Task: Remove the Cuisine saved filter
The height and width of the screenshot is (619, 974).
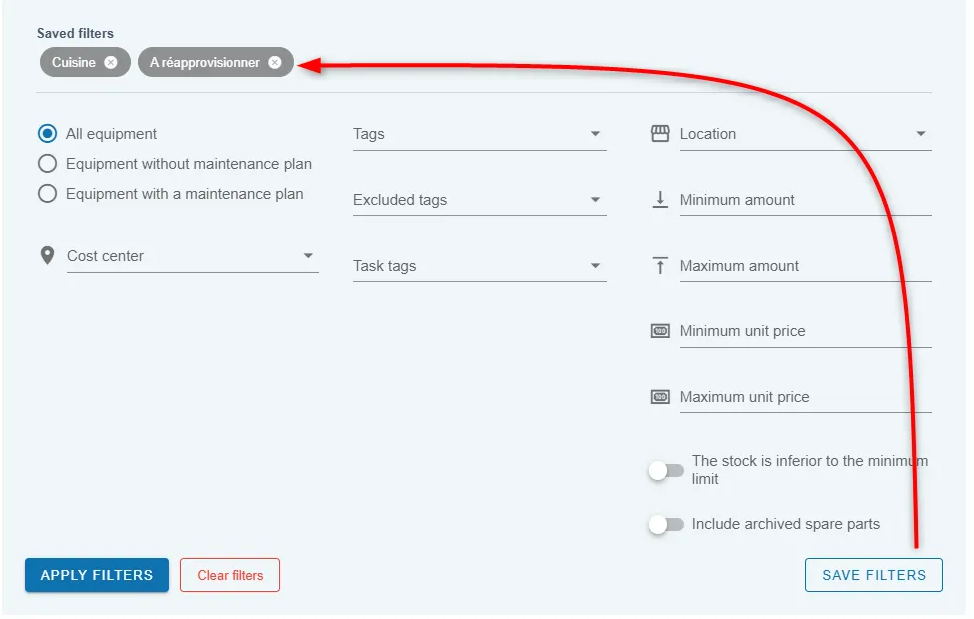Action: tap(111, 63)
